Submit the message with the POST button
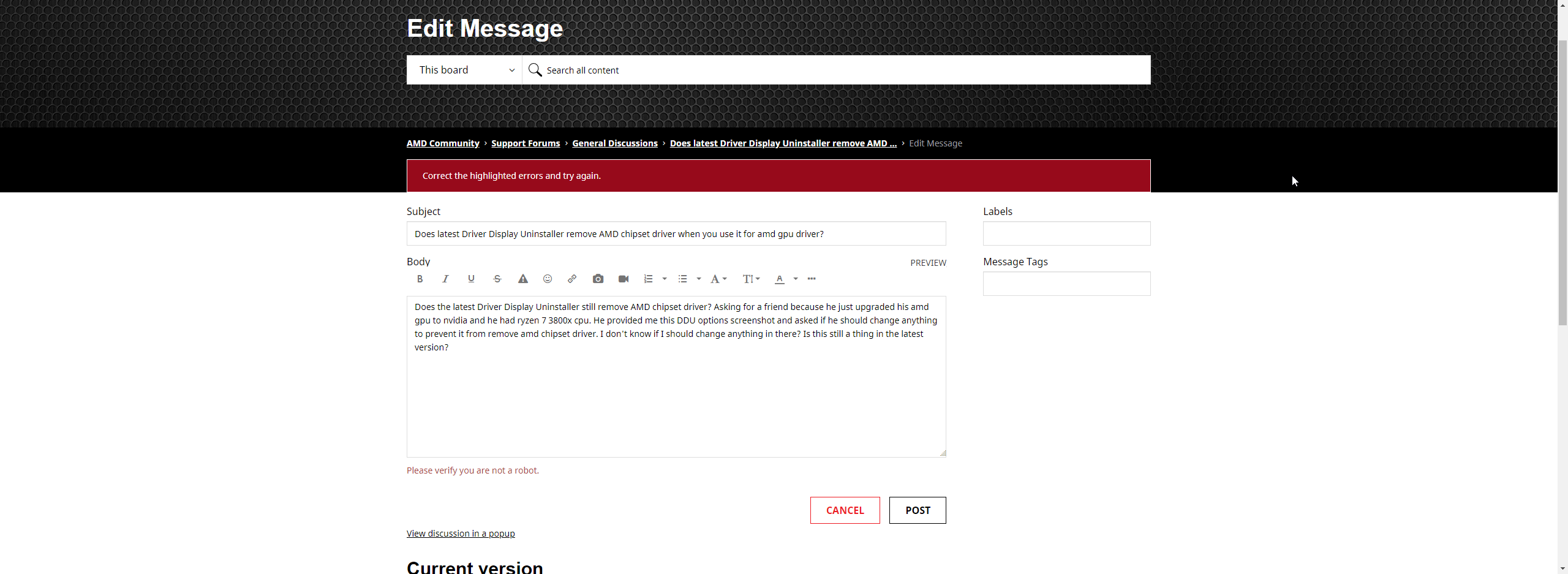 click(x=918, y=510)
